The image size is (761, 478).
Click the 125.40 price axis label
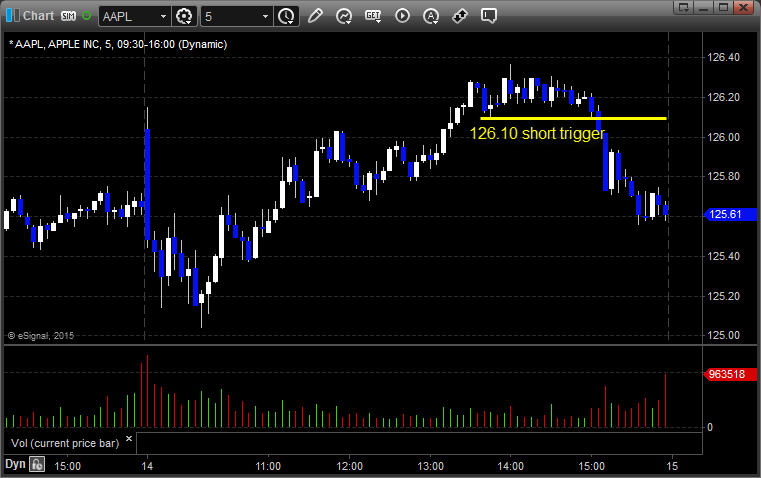point(724,256)
